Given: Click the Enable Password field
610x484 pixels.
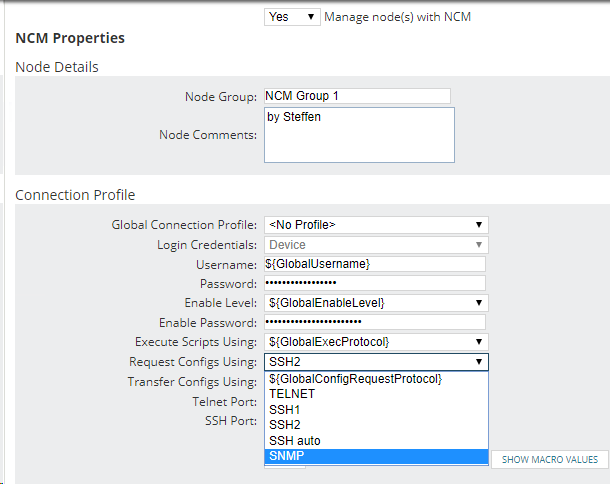Looking at the screenshot, I should pos(375,322).
